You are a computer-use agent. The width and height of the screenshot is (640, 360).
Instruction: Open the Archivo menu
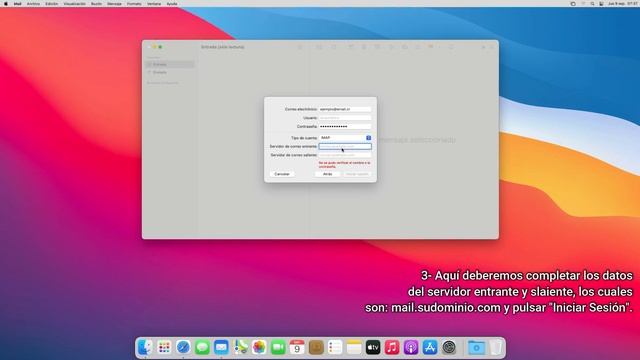point(33,4)
